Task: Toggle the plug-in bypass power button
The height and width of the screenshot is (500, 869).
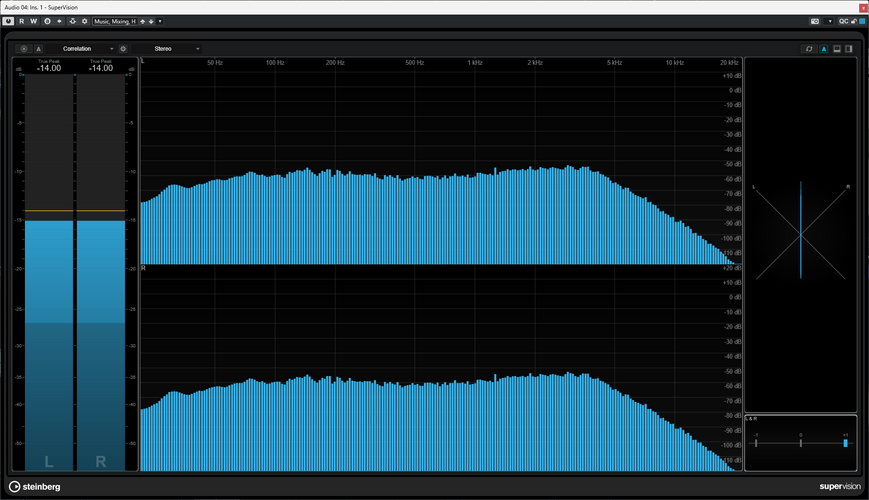Action: (8, 21)
